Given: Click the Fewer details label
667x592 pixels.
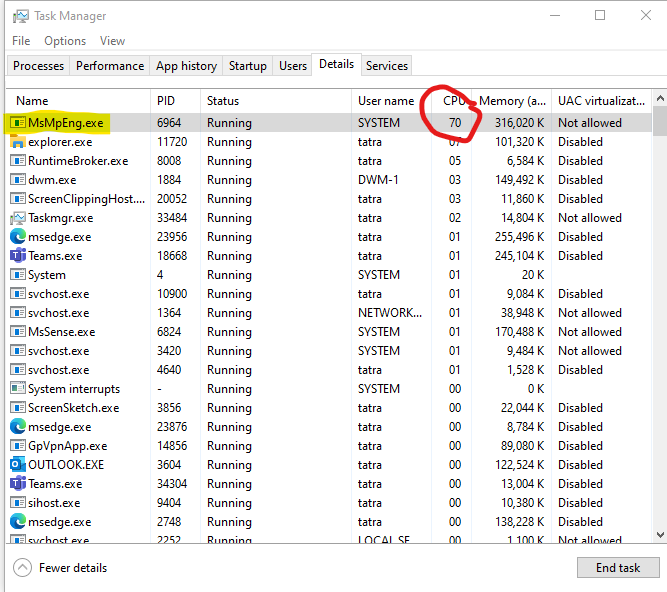Looking at the screenshot, I should [73, 568].
